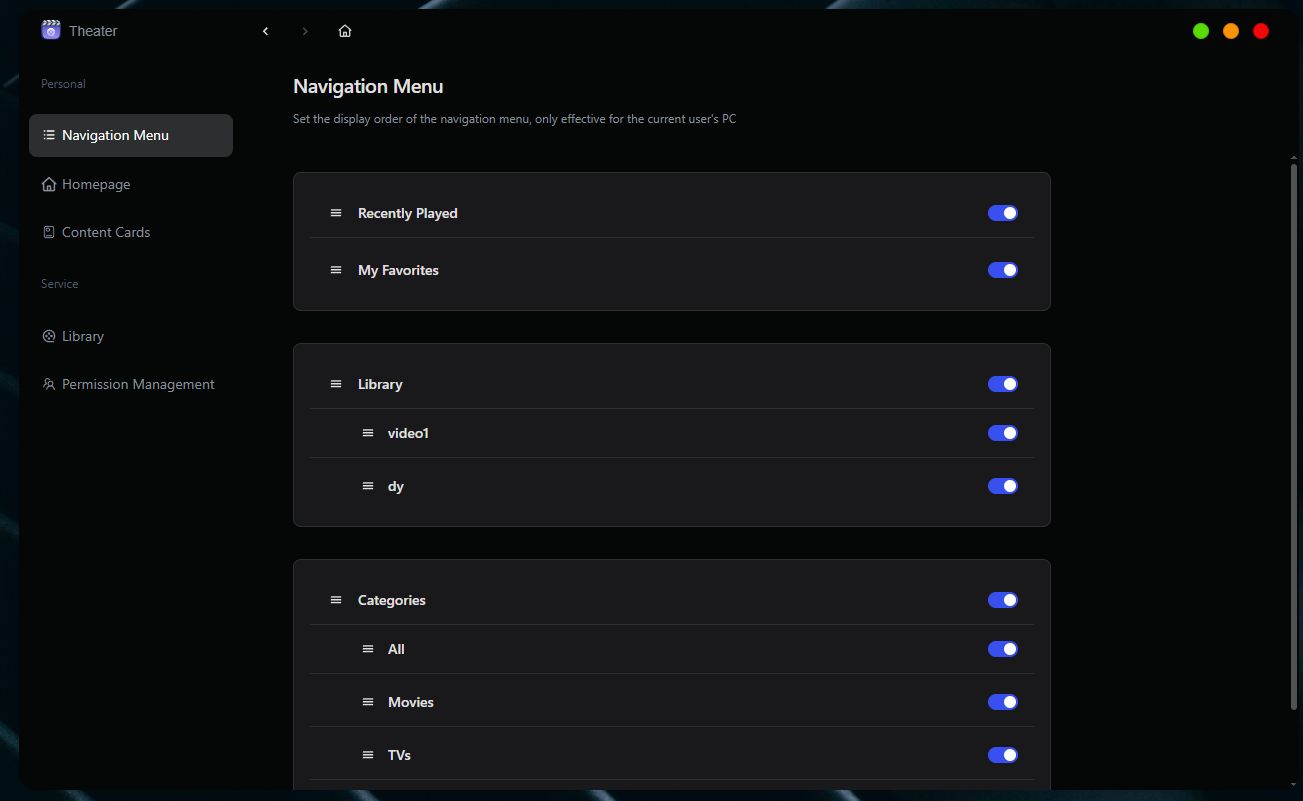Click the green window control button
The image size is (1303, 801).
[x=1201, y=31]
